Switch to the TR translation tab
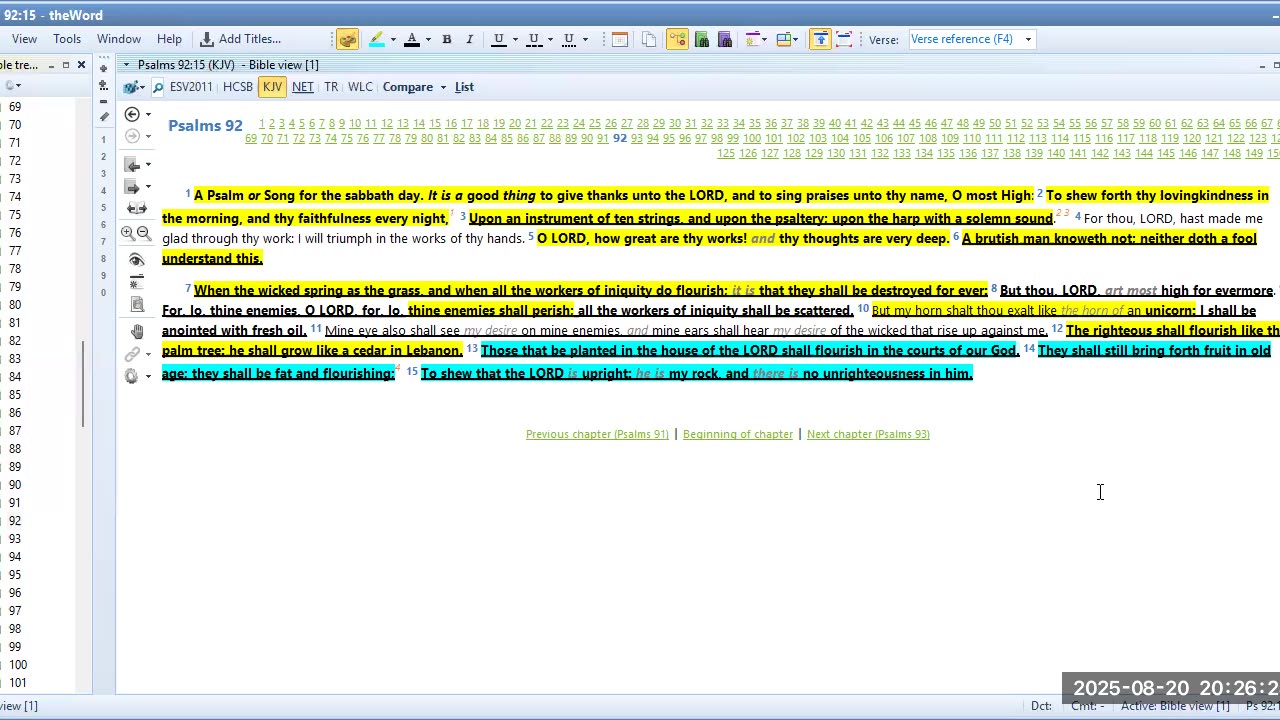The height and width of the screenshot is (720, 1280). 331,87
